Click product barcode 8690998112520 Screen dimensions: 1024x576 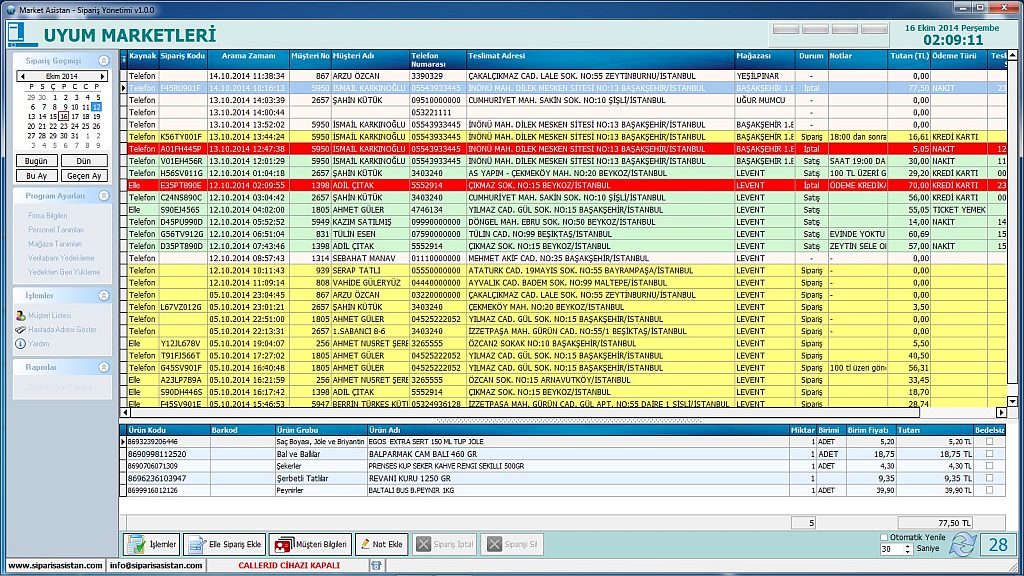point(157,454)
